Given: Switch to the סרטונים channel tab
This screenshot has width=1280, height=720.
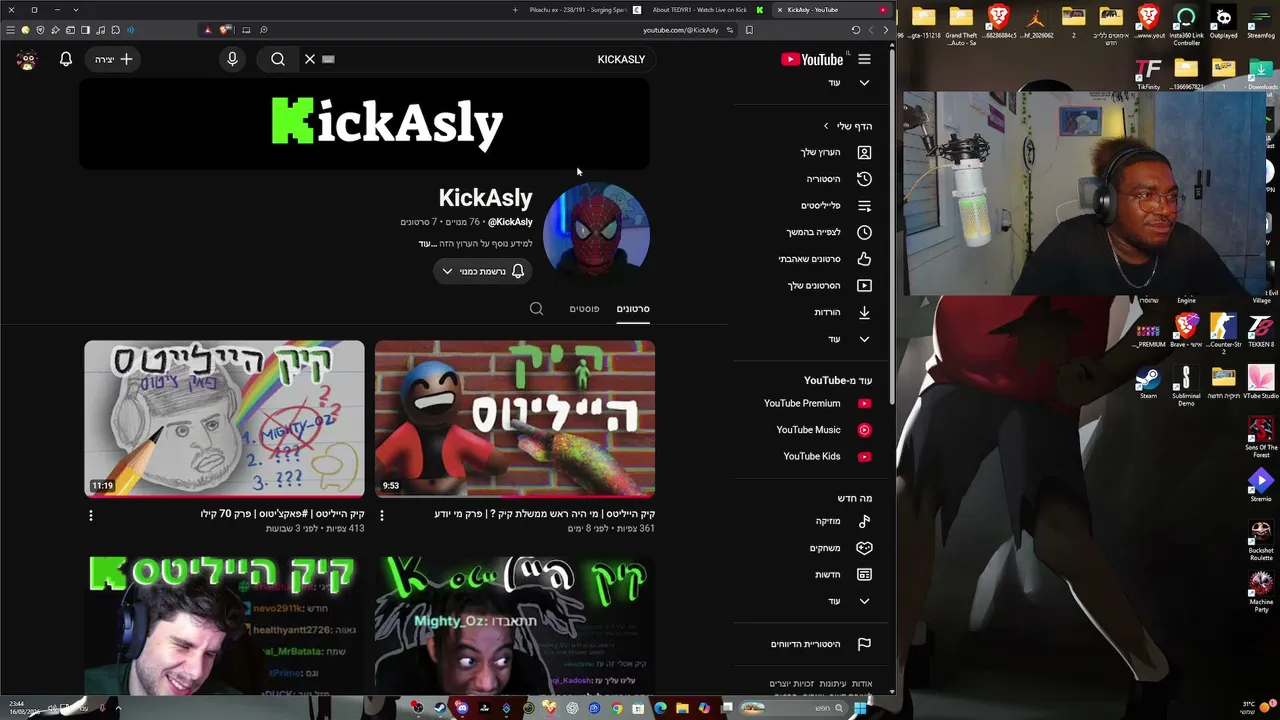Looking at the screenshot, I should 633,308.
